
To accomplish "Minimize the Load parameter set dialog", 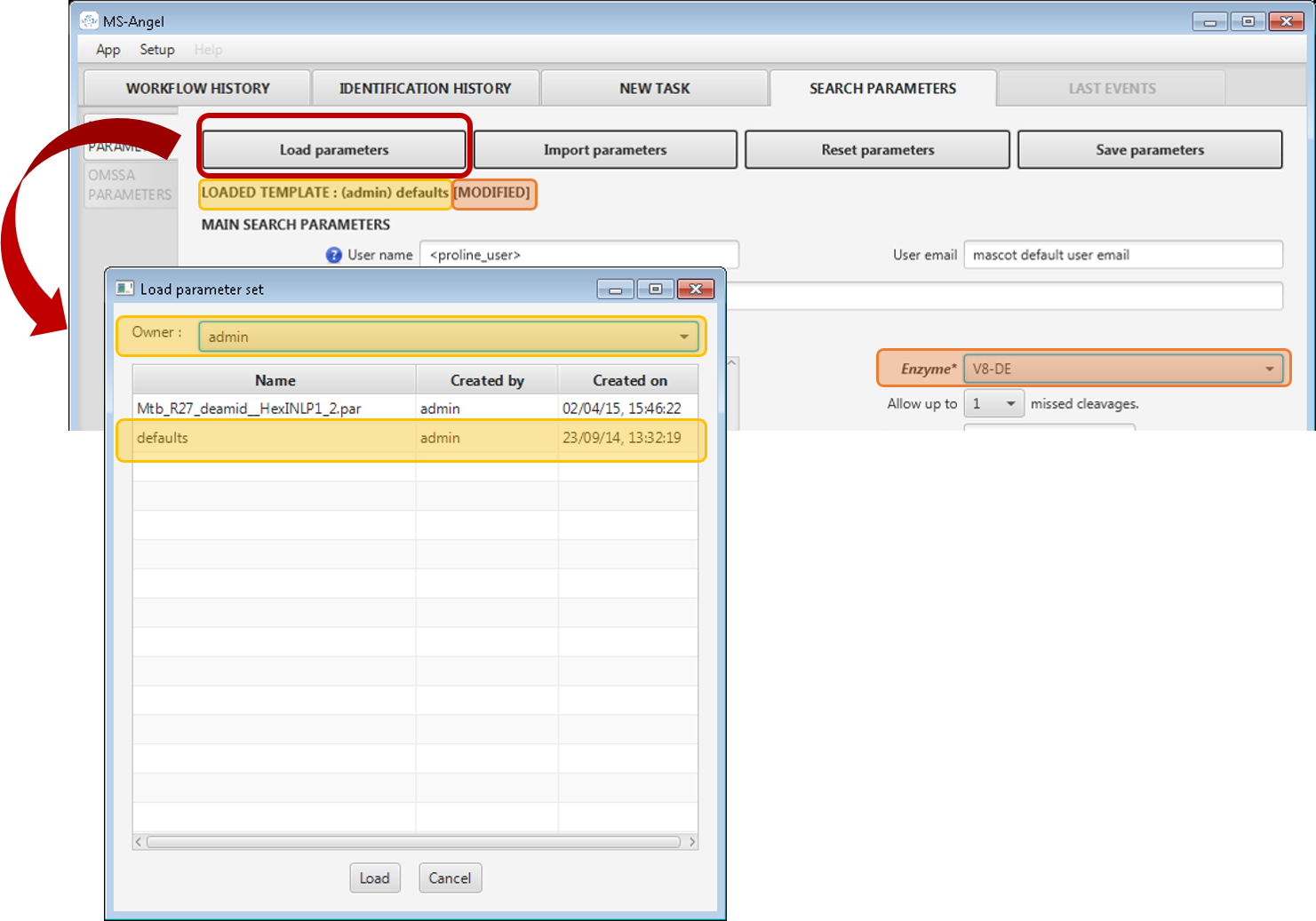I will [x=615, y=289].
